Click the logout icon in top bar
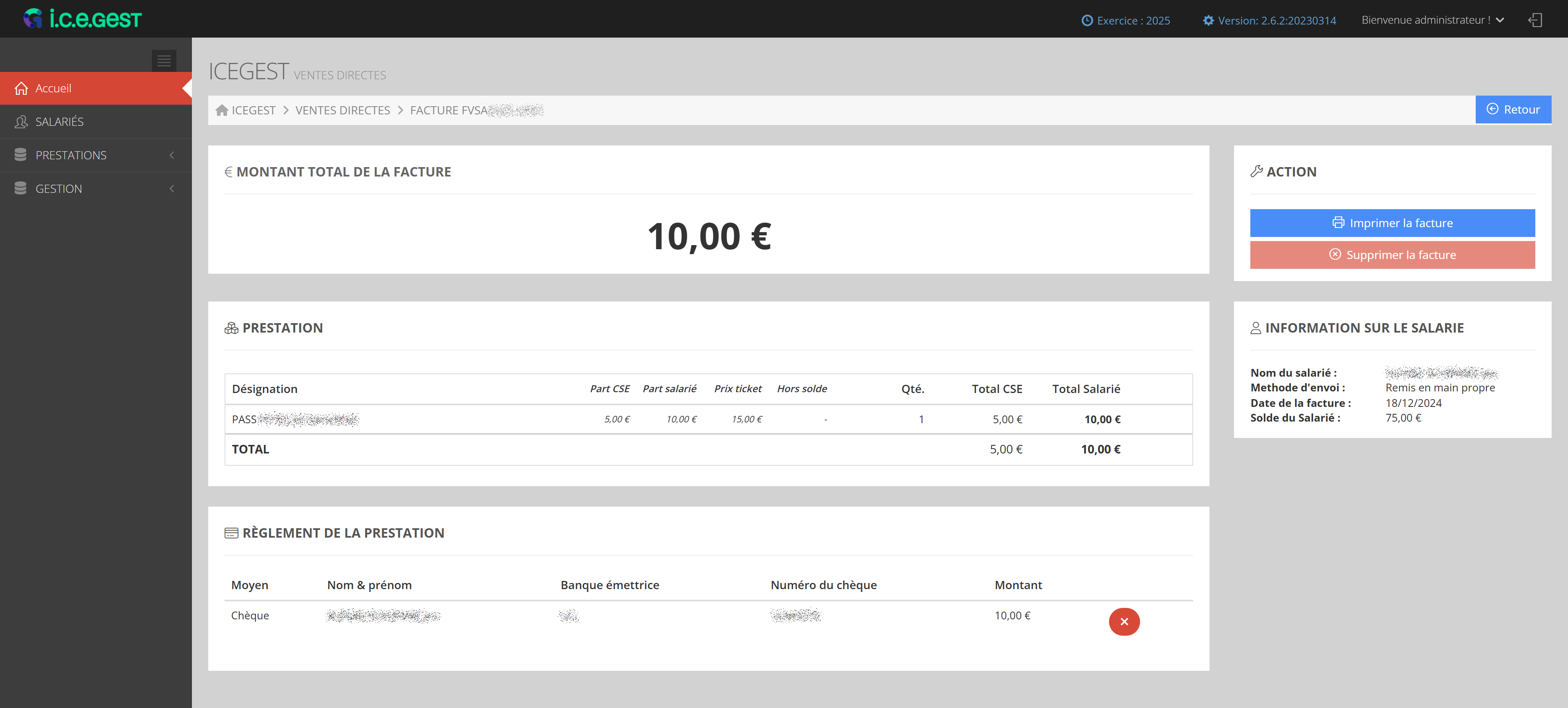The image size is (1568, 708). (x=1535, y=20)
